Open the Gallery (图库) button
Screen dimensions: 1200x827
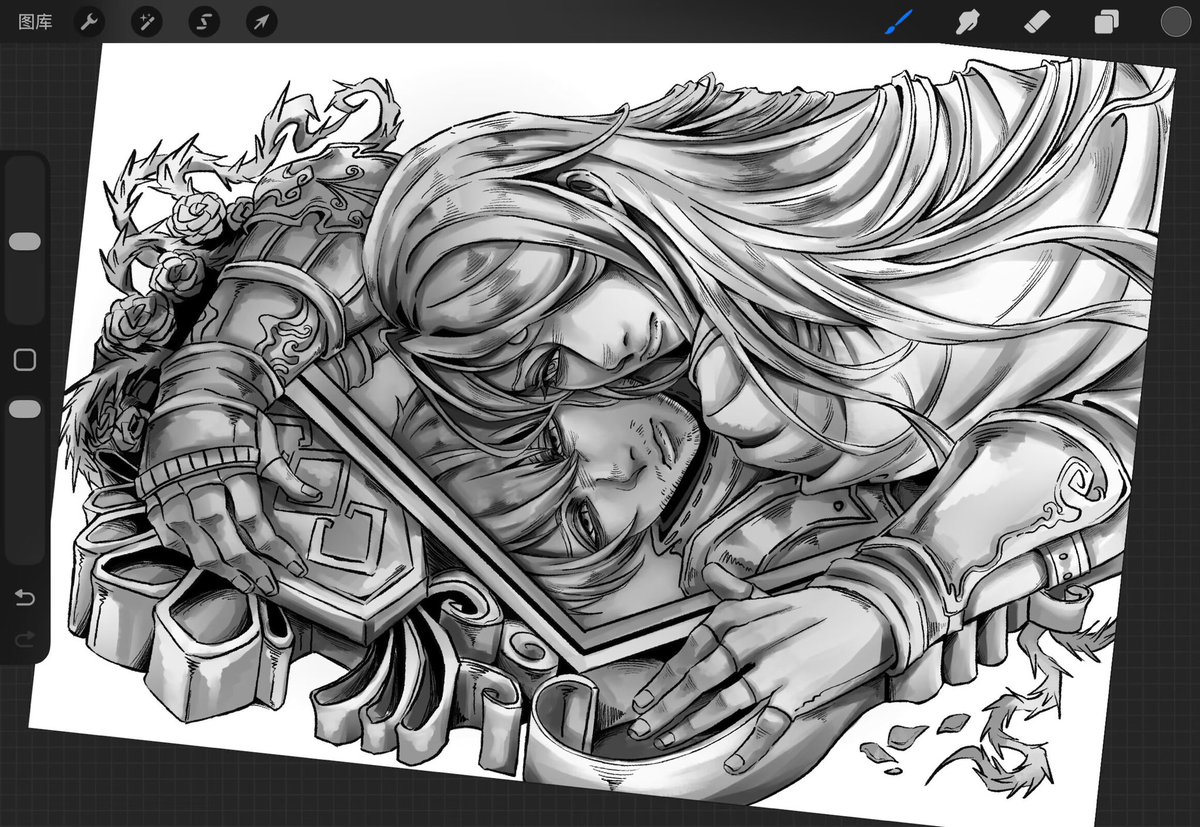tap(35, 21)
